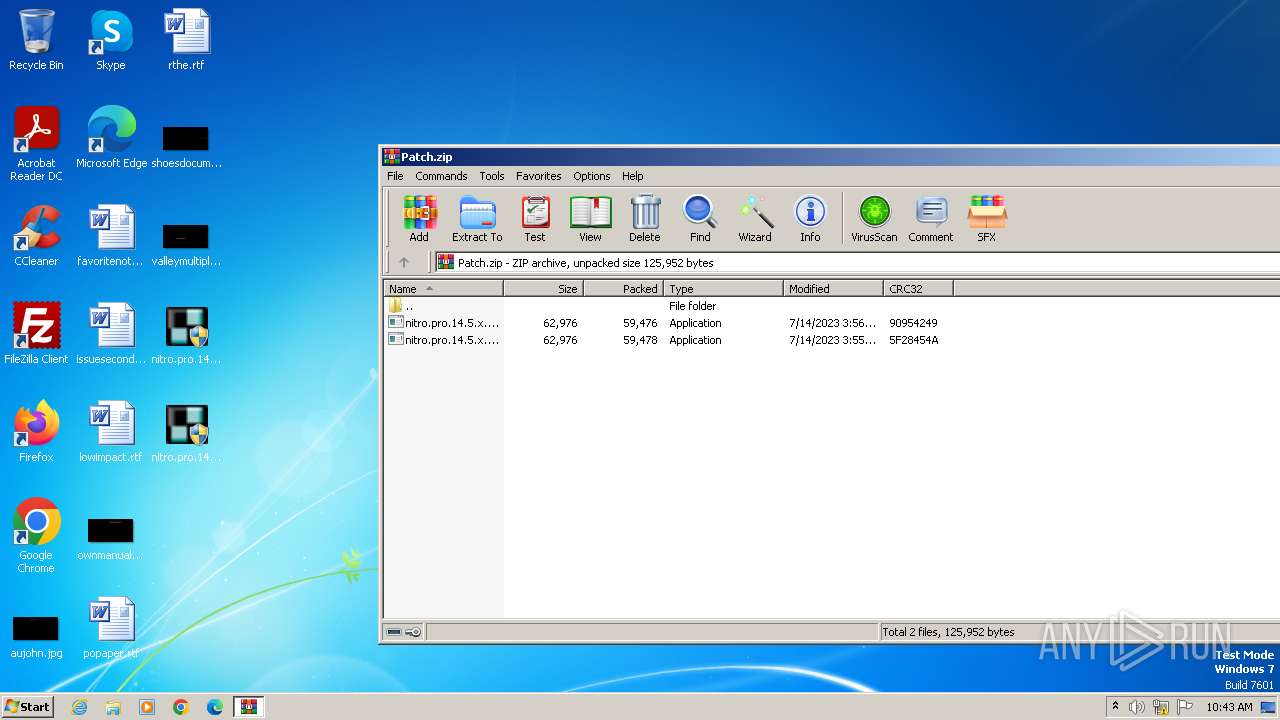Screen dimensions: 1280x720
Task: Select lower nitro.pro.14 desktop executable
Action: [186, 432]
